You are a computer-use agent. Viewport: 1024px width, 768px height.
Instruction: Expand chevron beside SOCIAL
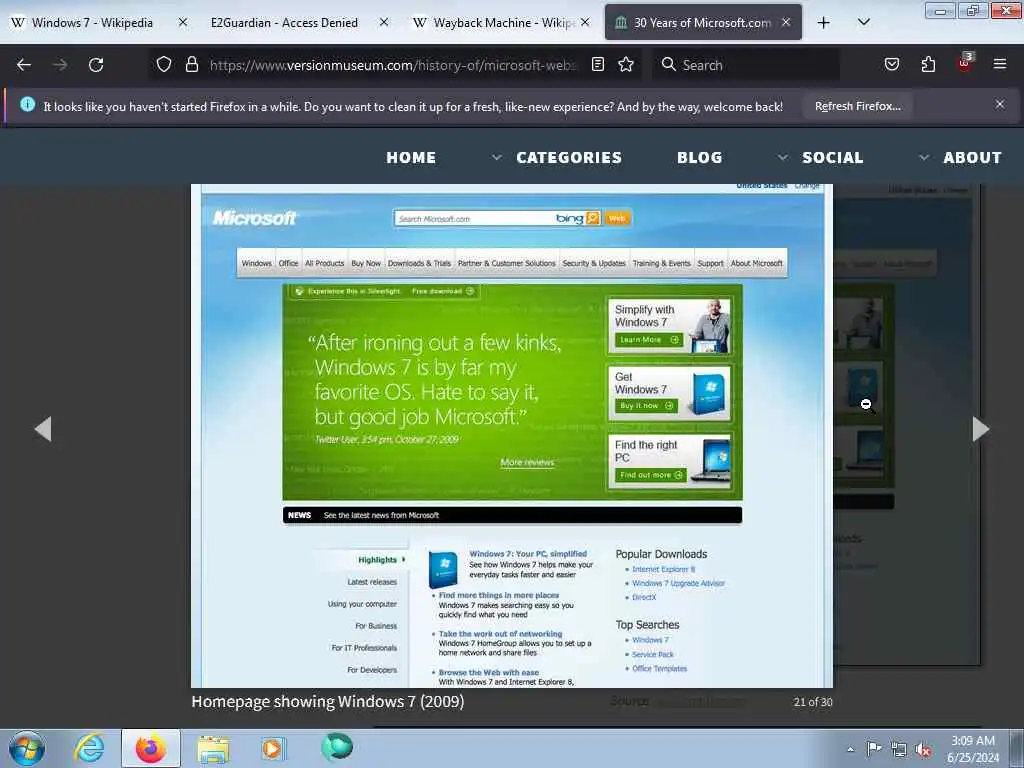click(782, 157)
